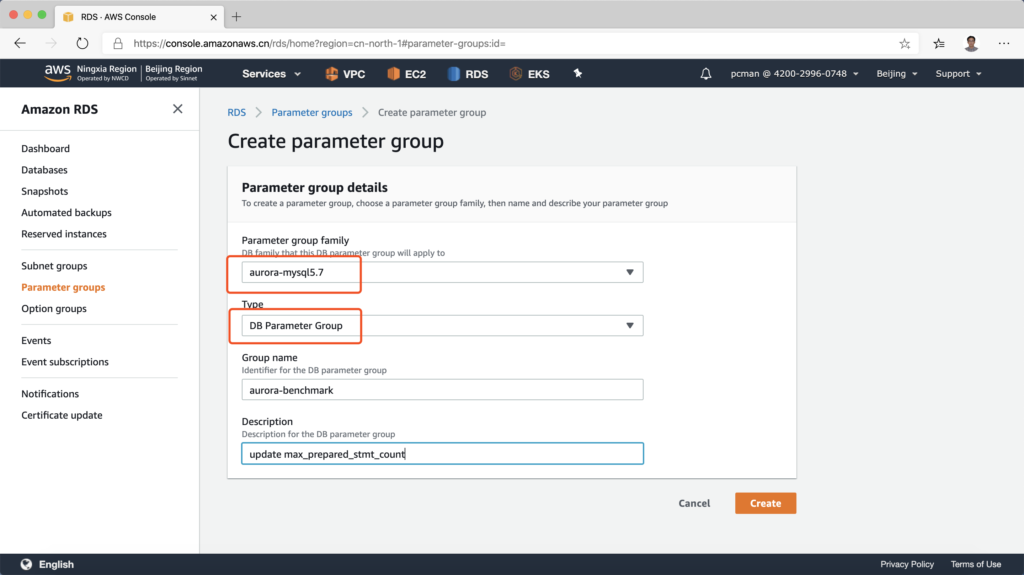Open the VPC service shortcut

tap(344, 74)
